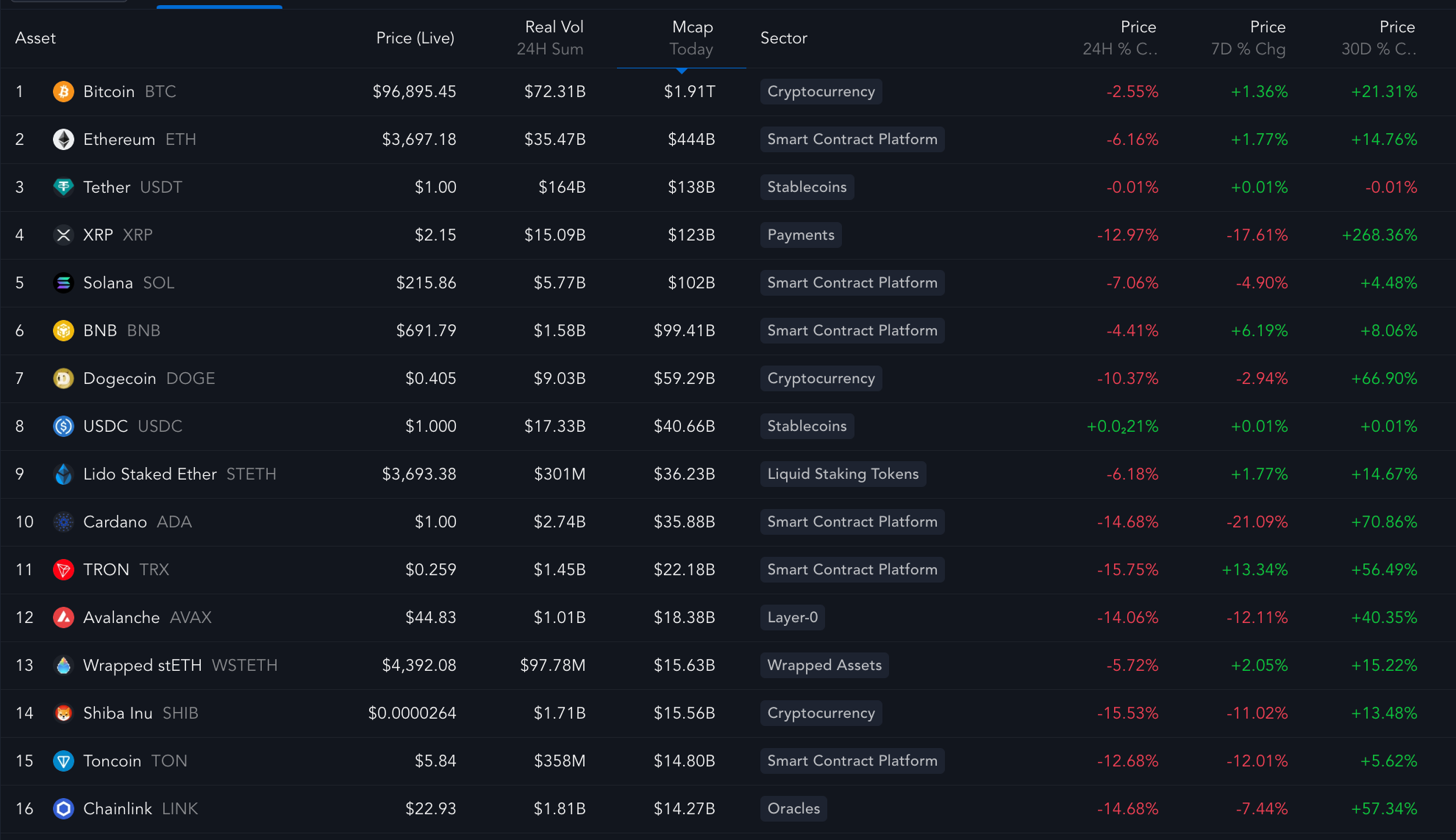Open the Ethereum asset name link

(119, 140)
